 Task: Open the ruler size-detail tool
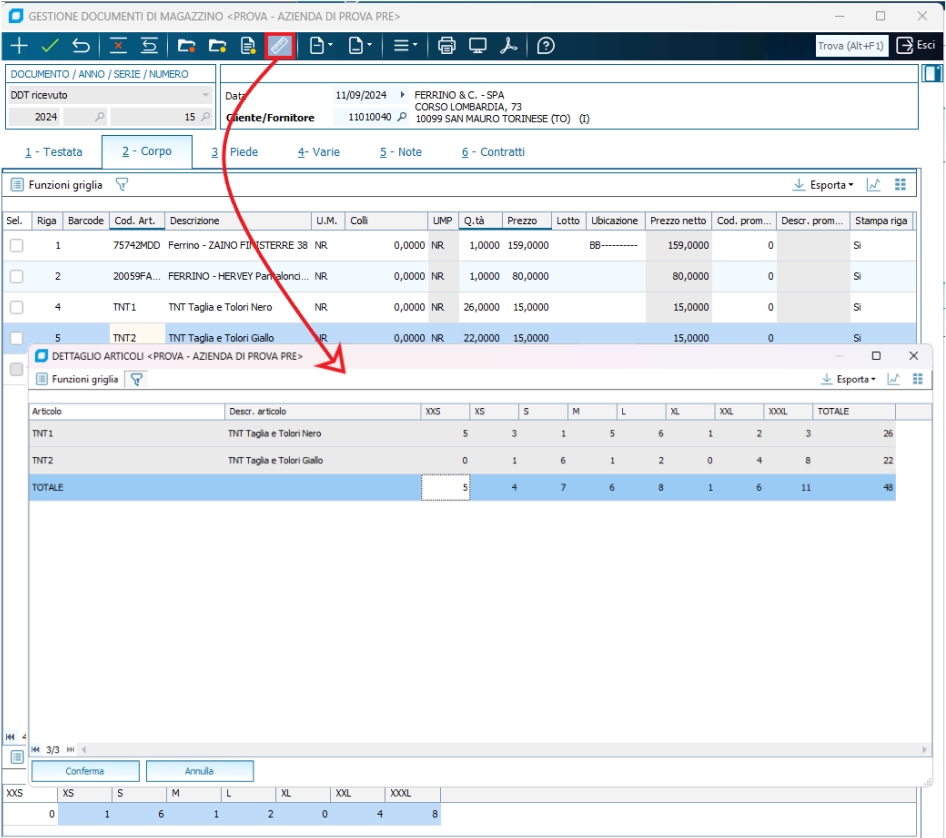coord(280,46)
